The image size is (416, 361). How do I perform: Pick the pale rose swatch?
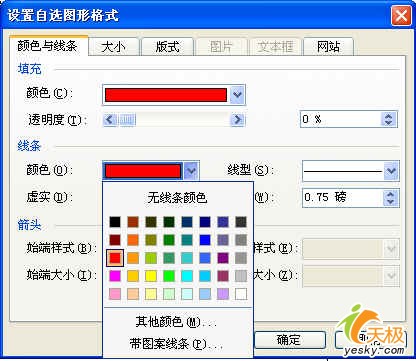tap(115, 294)
